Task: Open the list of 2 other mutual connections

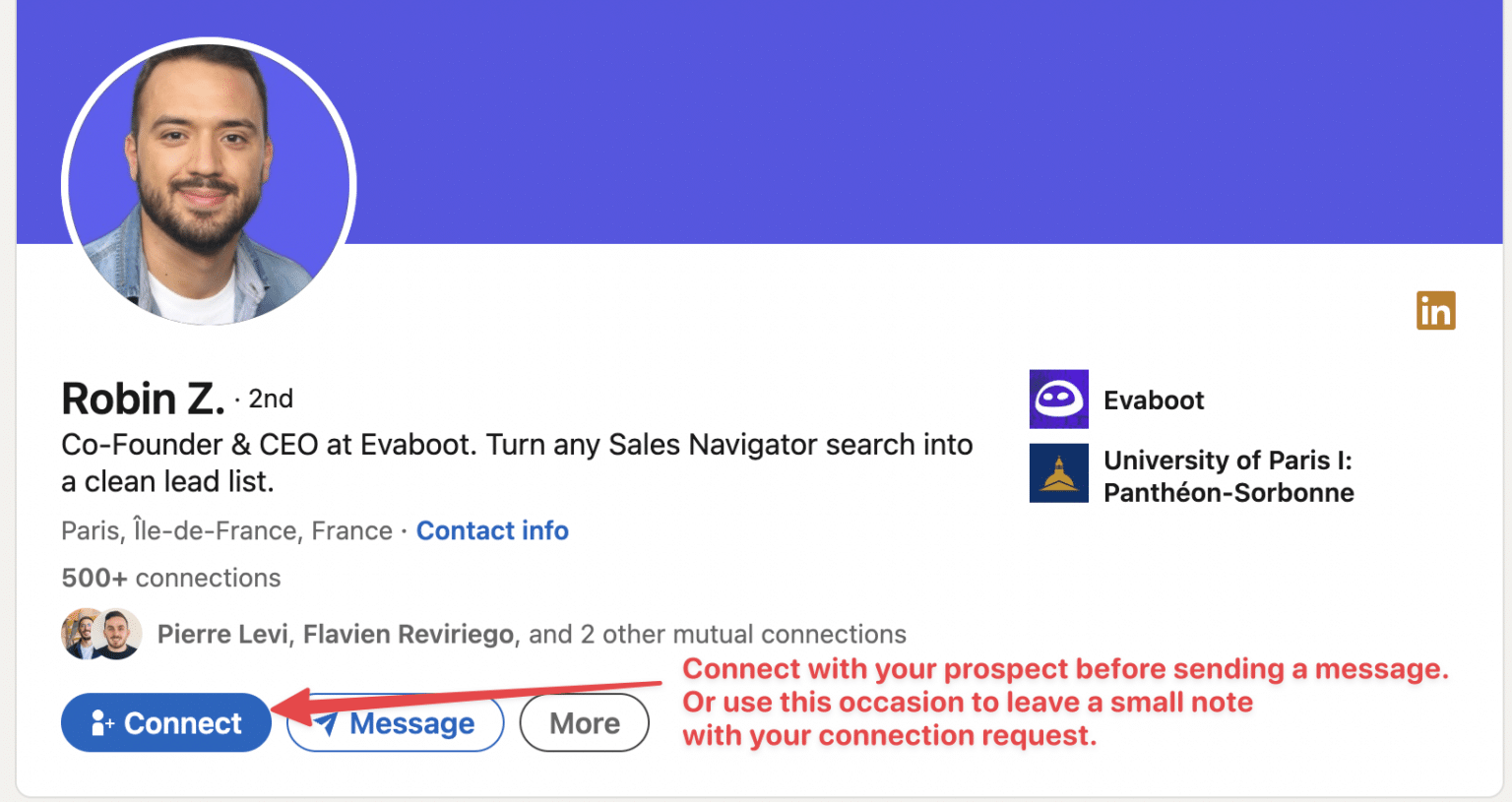Action: tap(711, 634)
